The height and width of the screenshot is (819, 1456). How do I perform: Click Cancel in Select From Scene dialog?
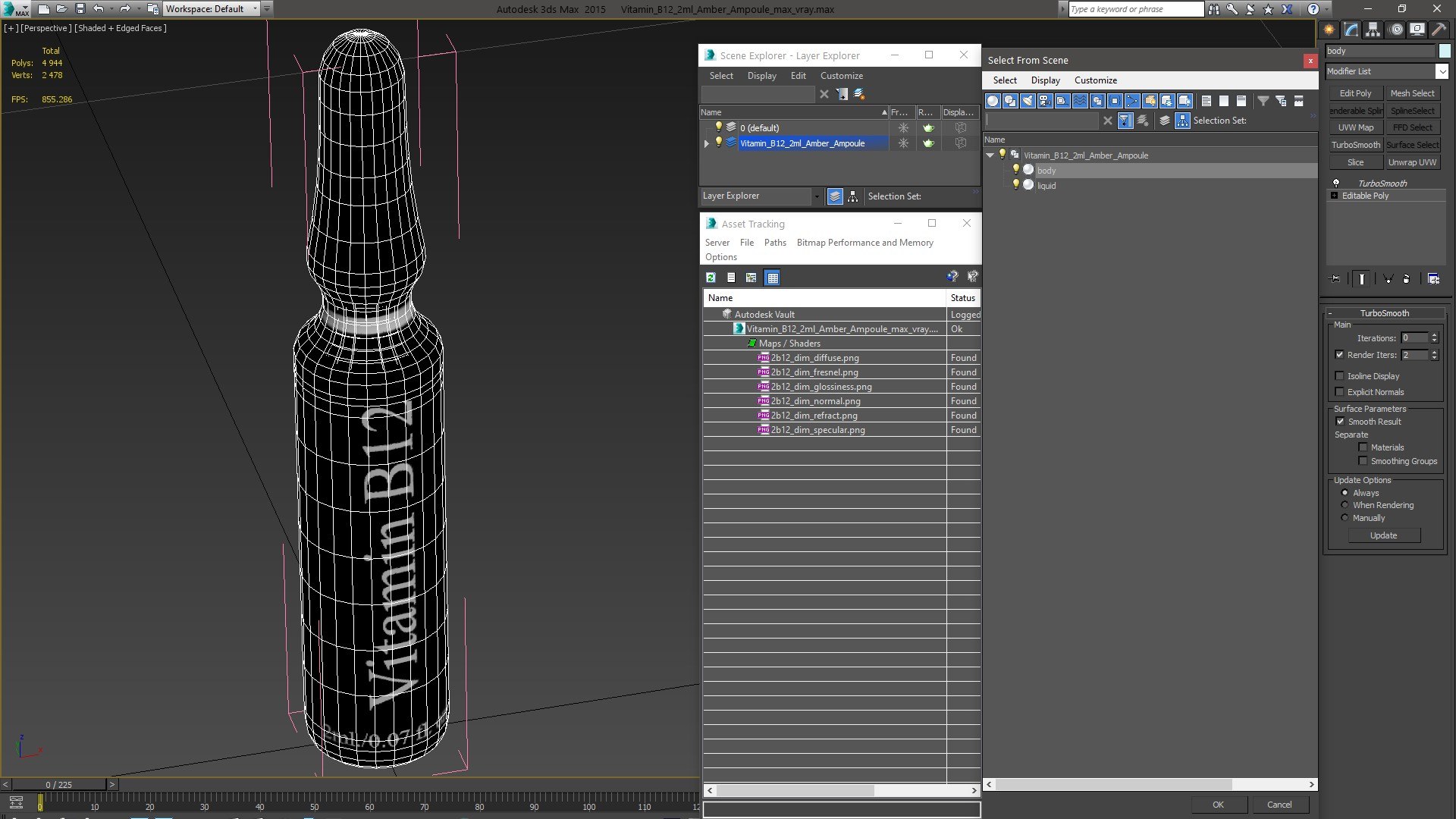coord(1279,805)
